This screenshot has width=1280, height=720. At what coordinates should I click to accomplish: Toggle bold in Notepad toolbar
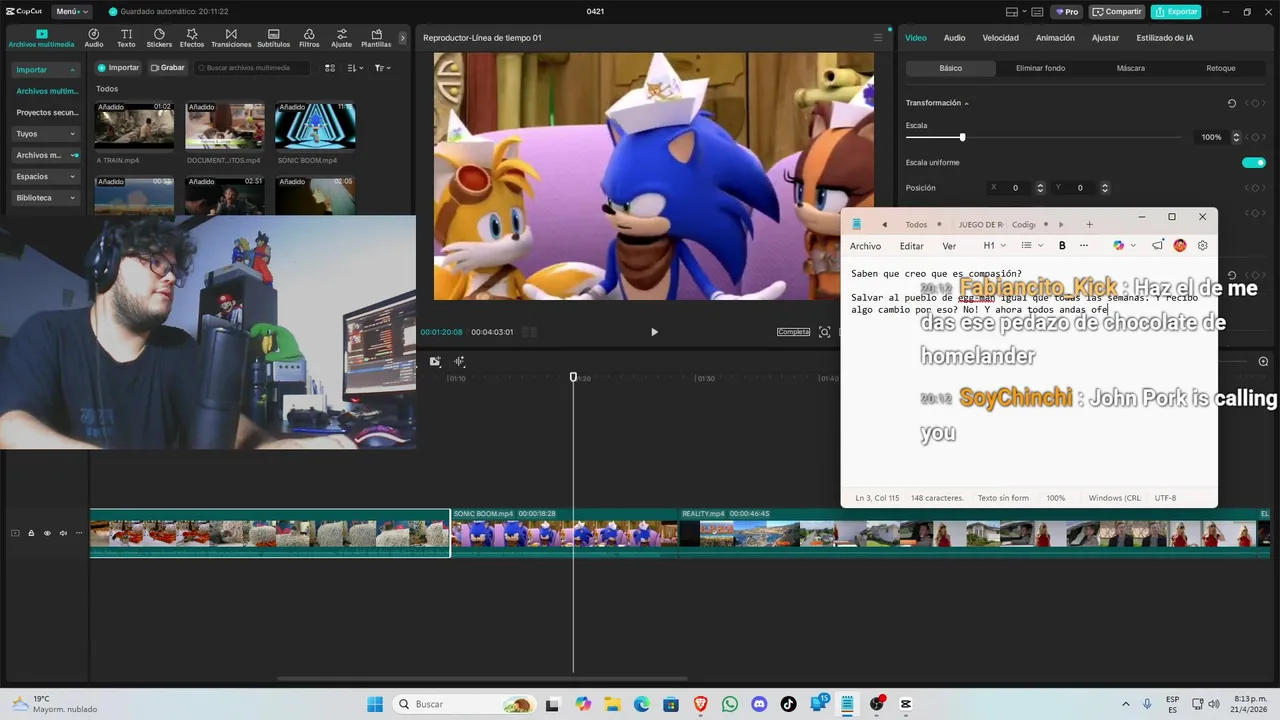(1062, 246)
